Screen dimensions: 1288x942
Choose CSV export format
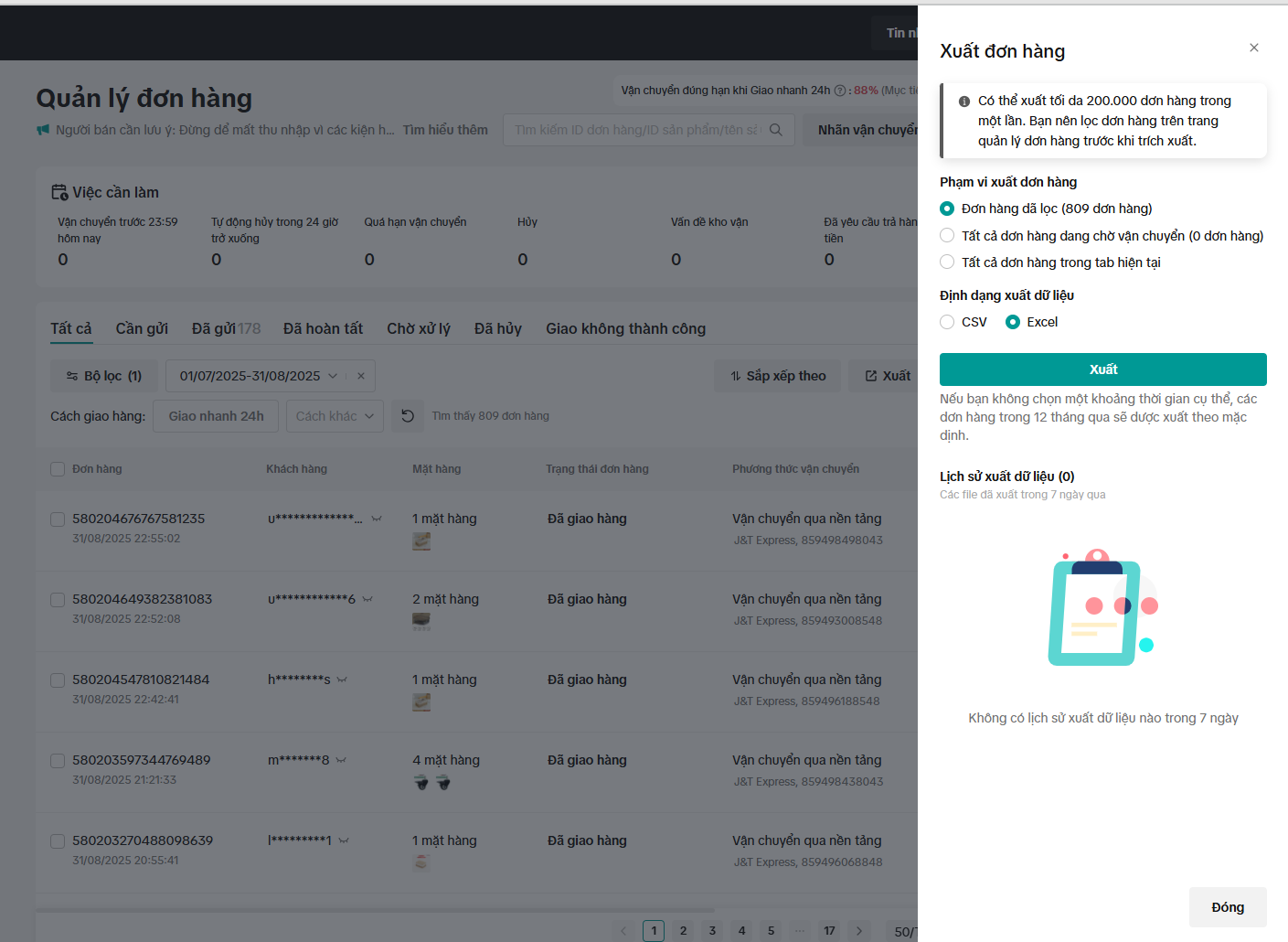coord(947,322)
